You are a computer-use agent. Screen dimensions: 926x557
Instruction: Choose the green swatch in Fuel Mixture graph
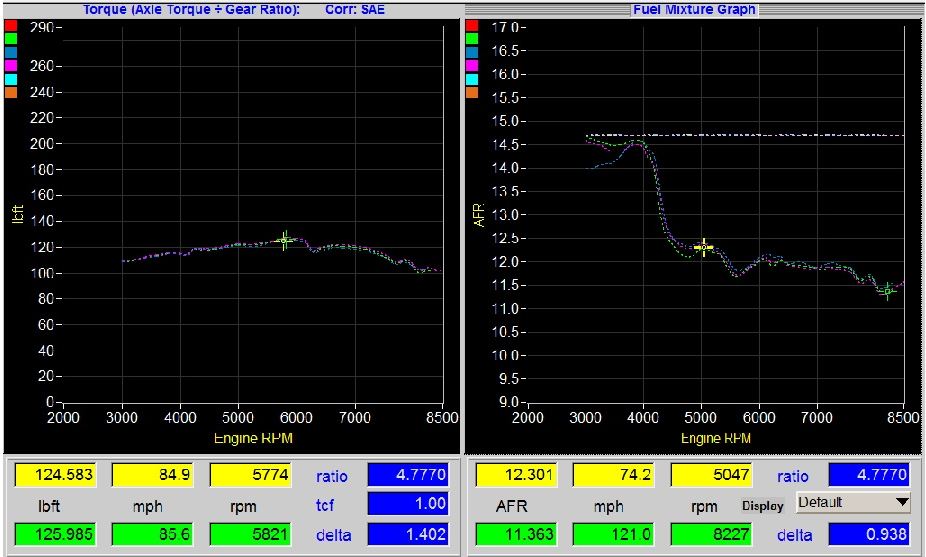tap(473, 38)
